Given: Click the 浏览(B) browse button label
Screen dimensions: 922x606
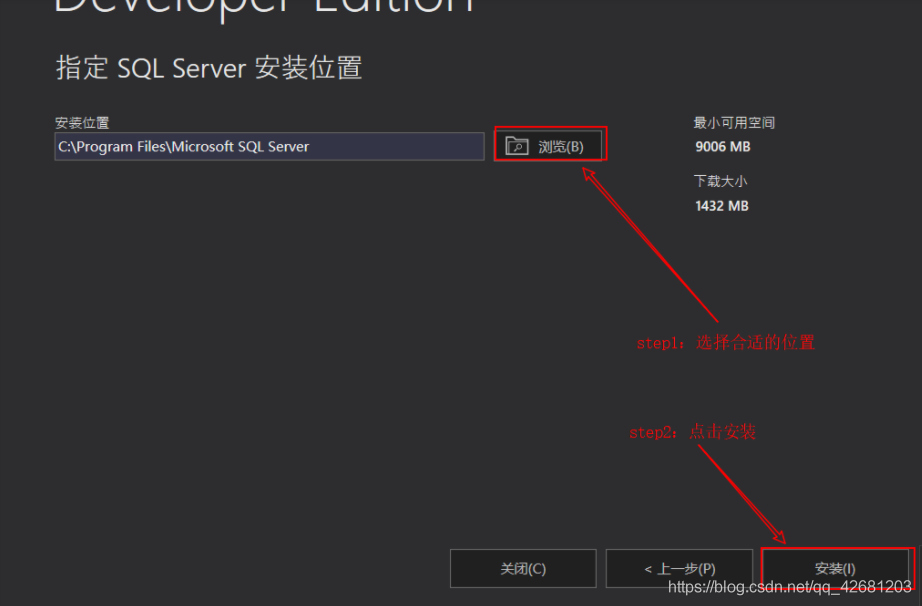Looking at the screenshot, I should 560,146.
